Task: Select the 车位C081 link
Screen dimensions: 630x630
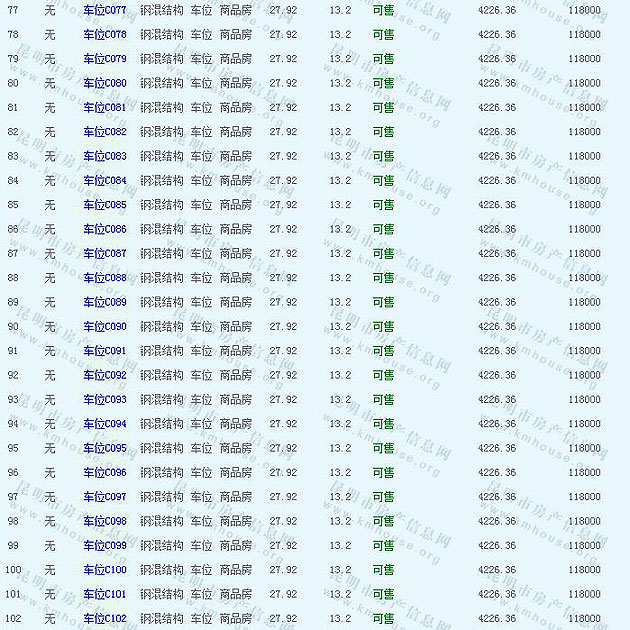Action: (x=105, y=107)
